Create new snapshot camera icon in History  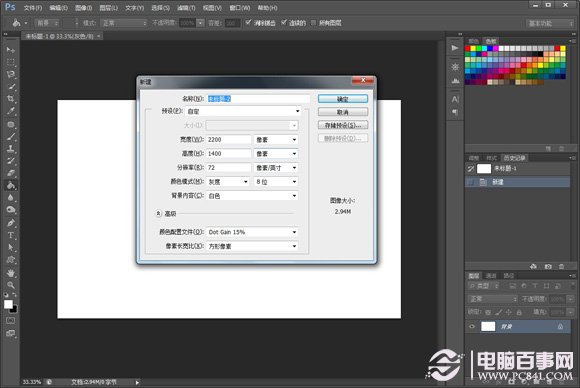click(x=548, y=266)
